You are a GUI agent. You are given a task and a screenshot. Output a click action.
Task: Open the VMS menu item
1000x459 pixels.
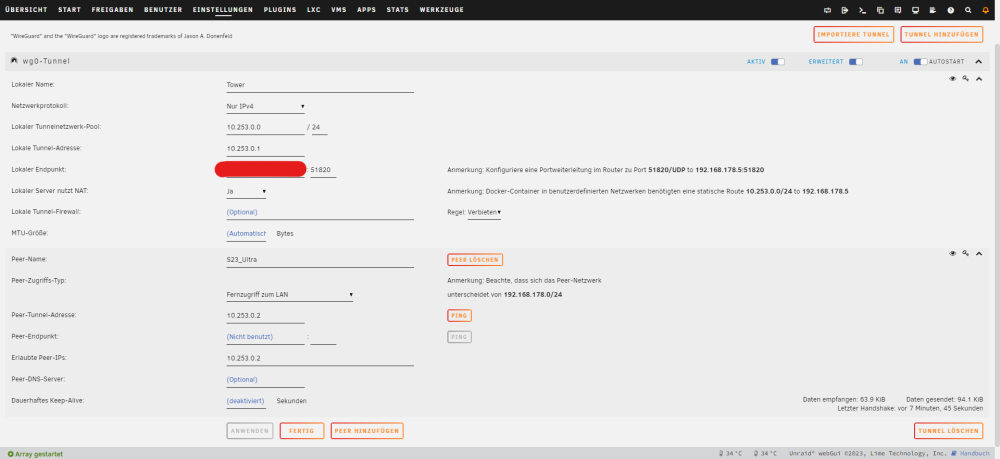339,10
